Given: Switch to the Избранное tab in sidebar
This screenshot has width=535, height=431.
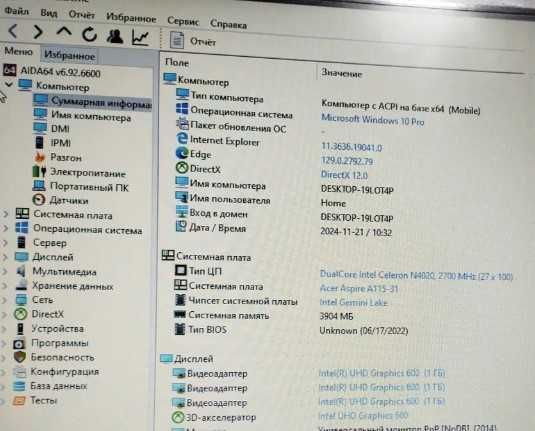Looking at the screenshot, I should [70, 55].
